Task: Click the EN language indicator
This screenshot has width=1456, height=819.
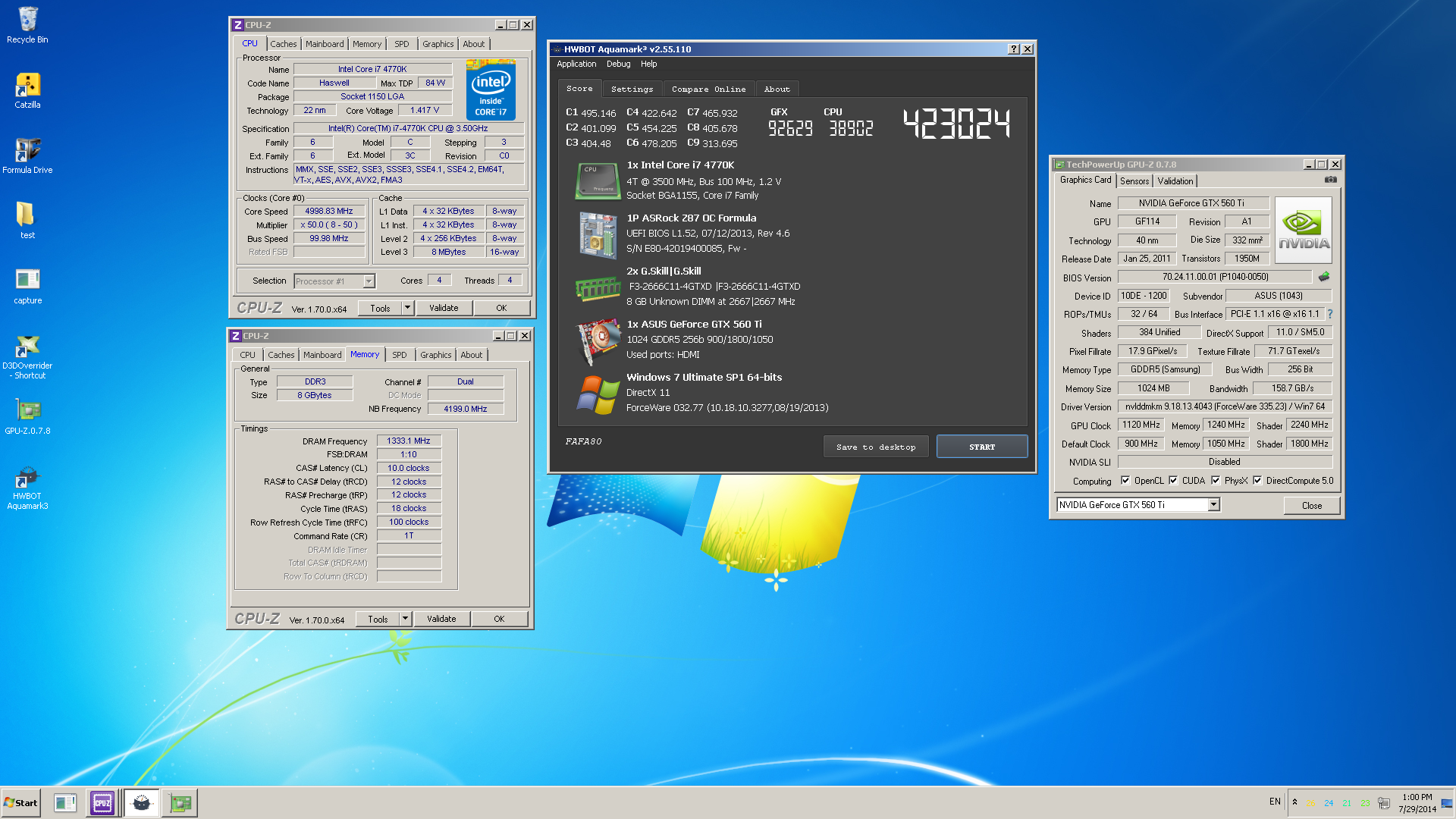Action: (1275, 802)
